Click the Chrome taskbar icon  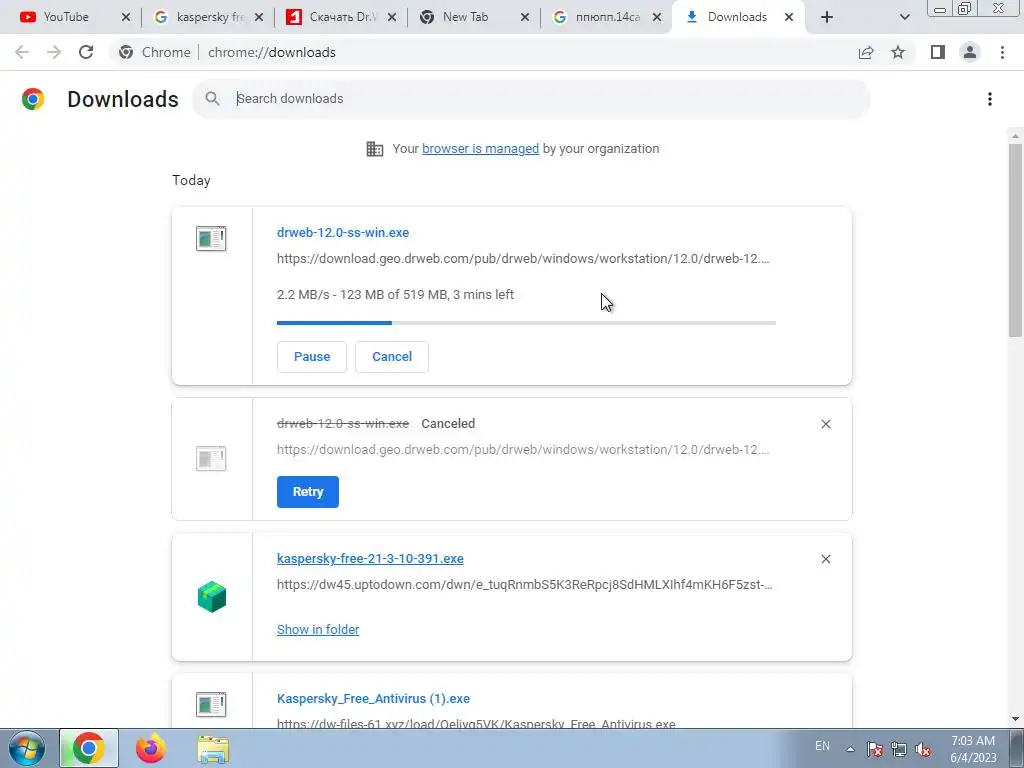pos(89,748)
